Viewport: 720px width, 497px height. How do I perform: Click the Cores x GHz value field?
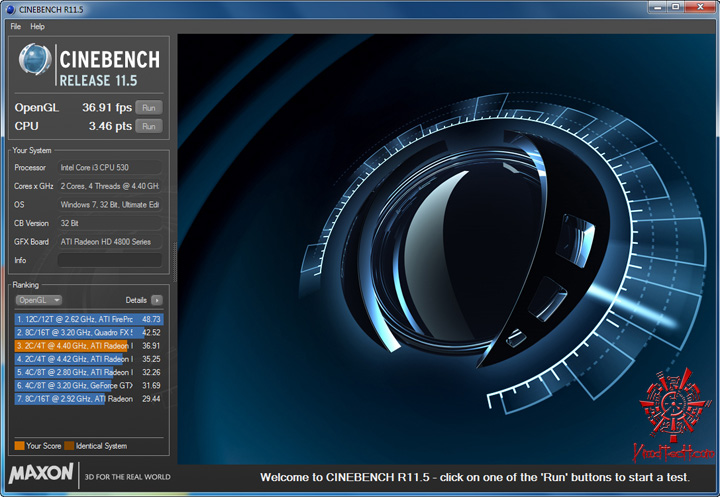[110, 186]
